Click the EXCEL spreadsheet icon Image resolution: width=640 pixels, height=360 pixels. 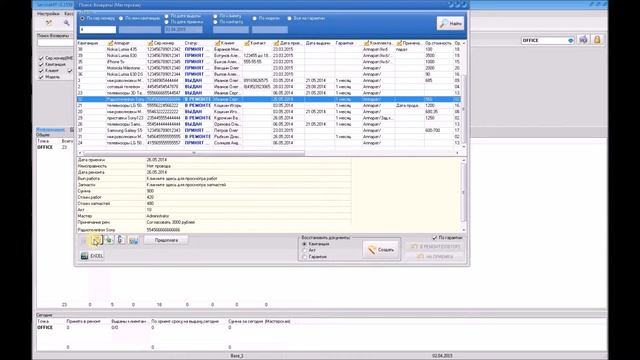84,256
